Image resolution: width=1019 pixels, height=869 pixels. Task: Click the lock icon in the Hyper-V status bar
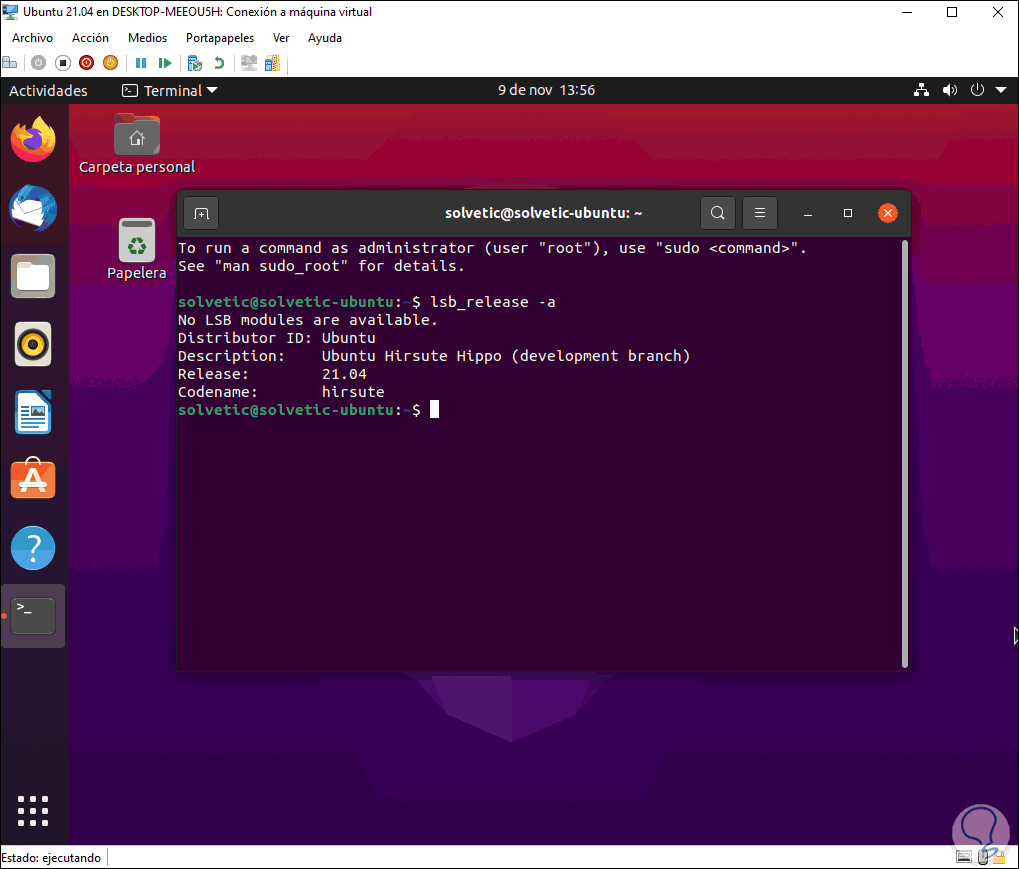[x=998, y=858]
